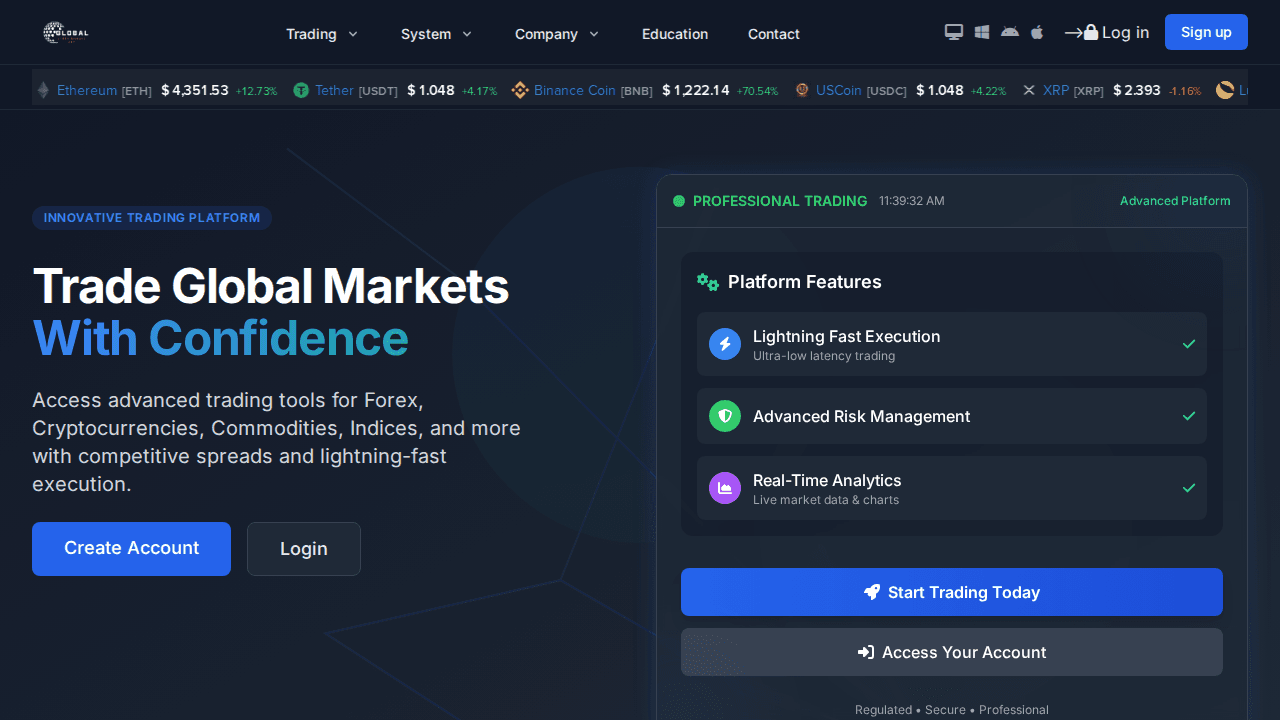
Task: Click the Lightning Fast Execution bolt icon
Action: 725,344
